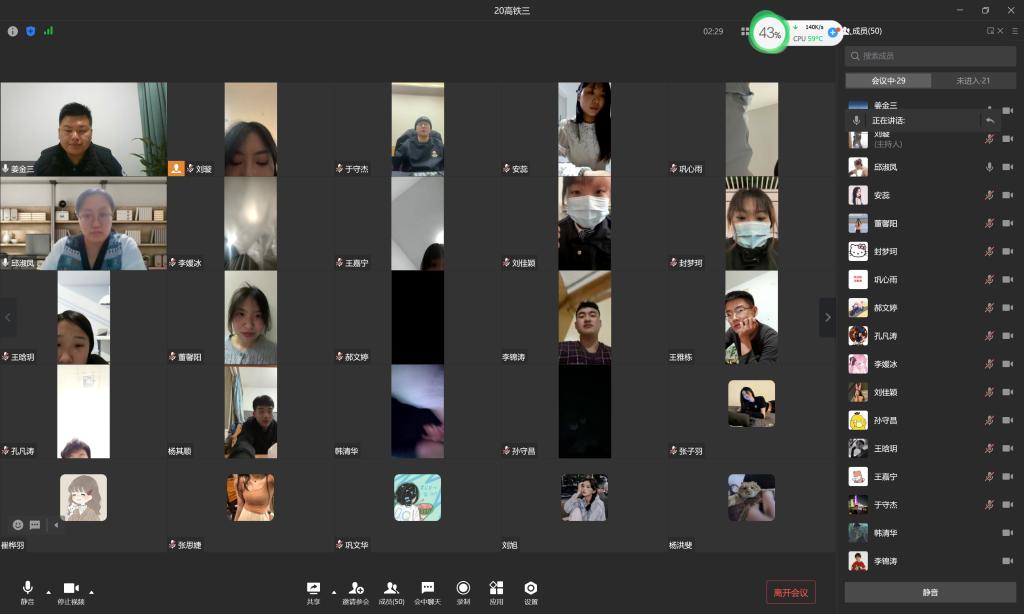The width and height of the screenshot is (1024, 614).
Task: Switch layout using the grid view icon
Action: 744,31
